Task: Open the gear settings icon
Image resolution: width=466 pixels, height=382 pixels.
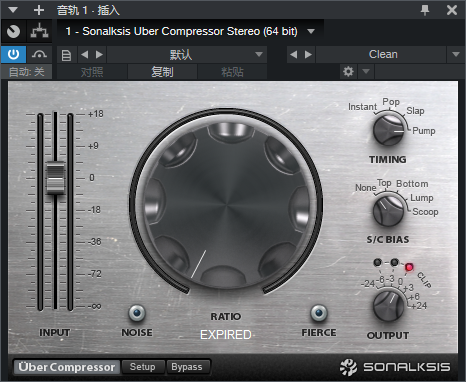Action: 348,71
